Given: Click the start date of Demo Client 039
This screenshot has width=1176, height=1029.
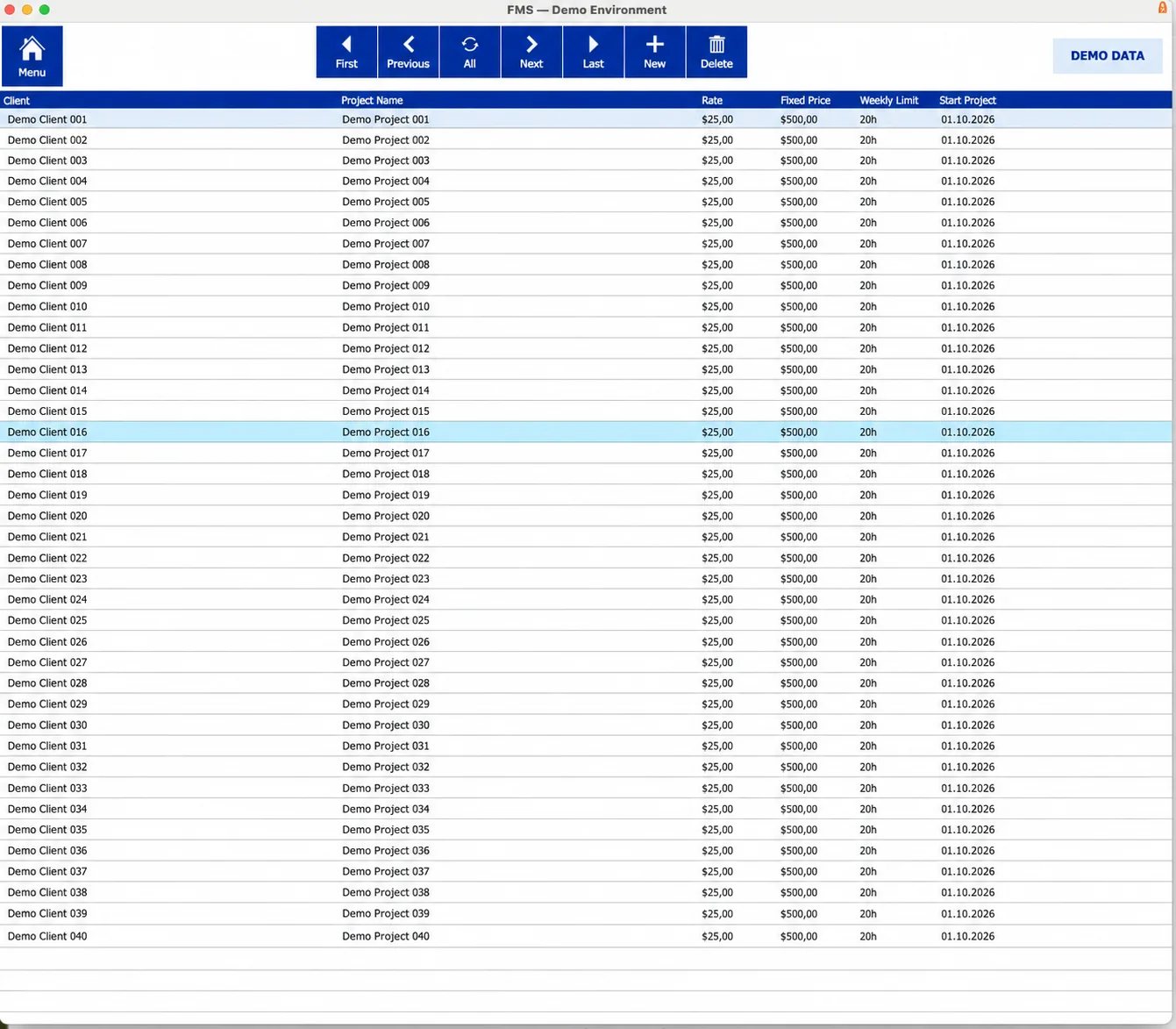Looking at the screenshot, I should pos(968,913).
